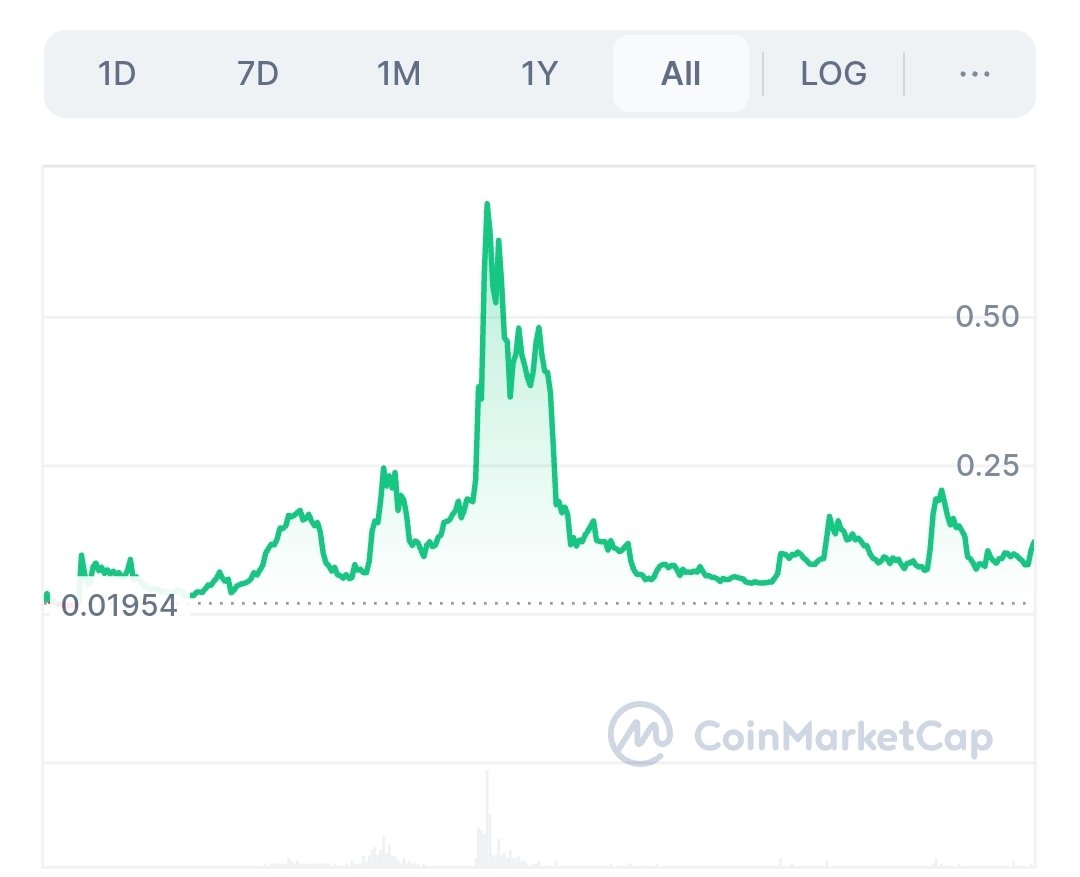
Task: Click the highest peak of price line
Action: [x=487, y=204]
